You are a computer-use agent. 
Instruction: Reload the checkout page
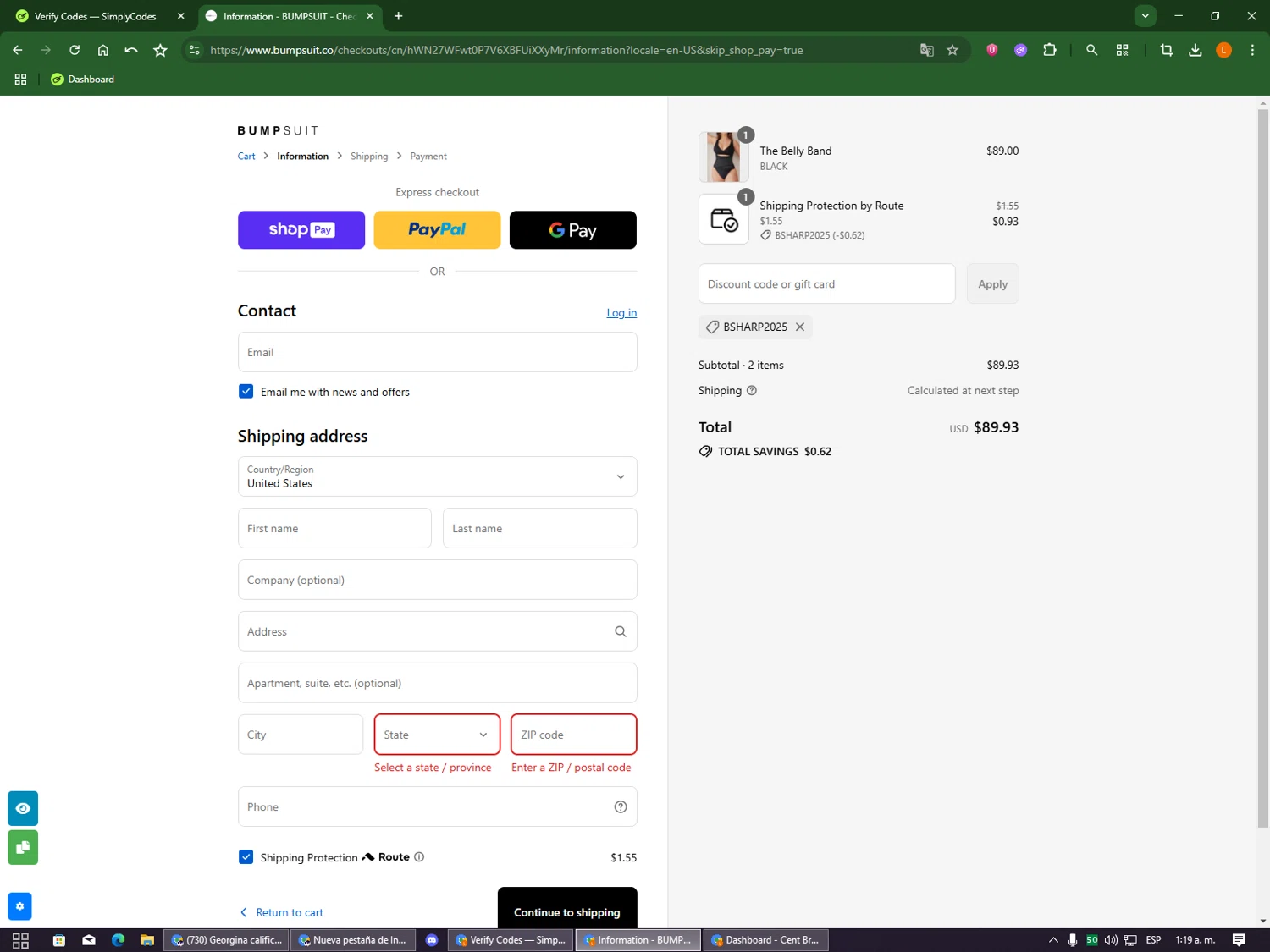75,50
